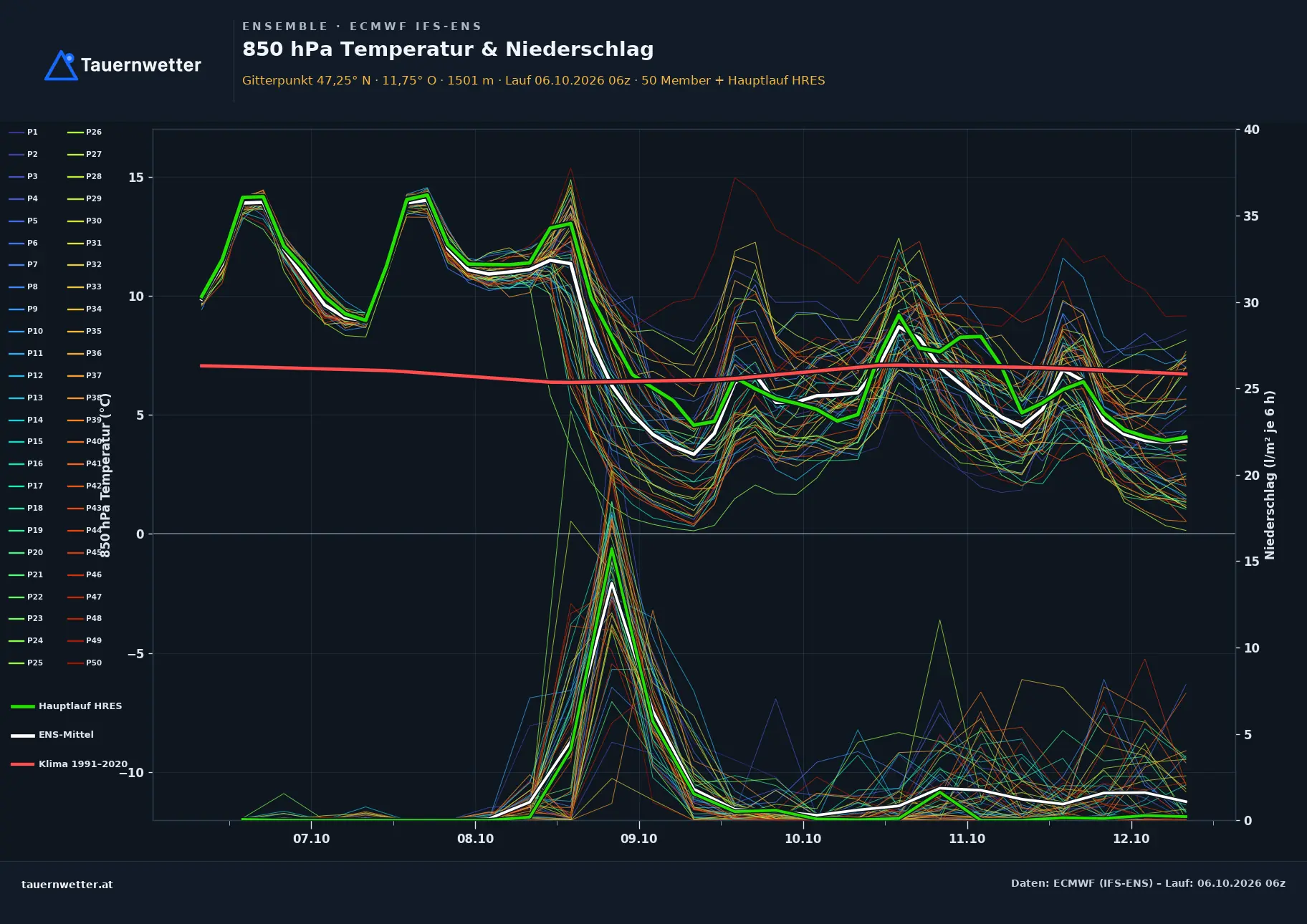The image size is (1307, 924).
Task: Click legend entry P34
Action: click(85, 309)
